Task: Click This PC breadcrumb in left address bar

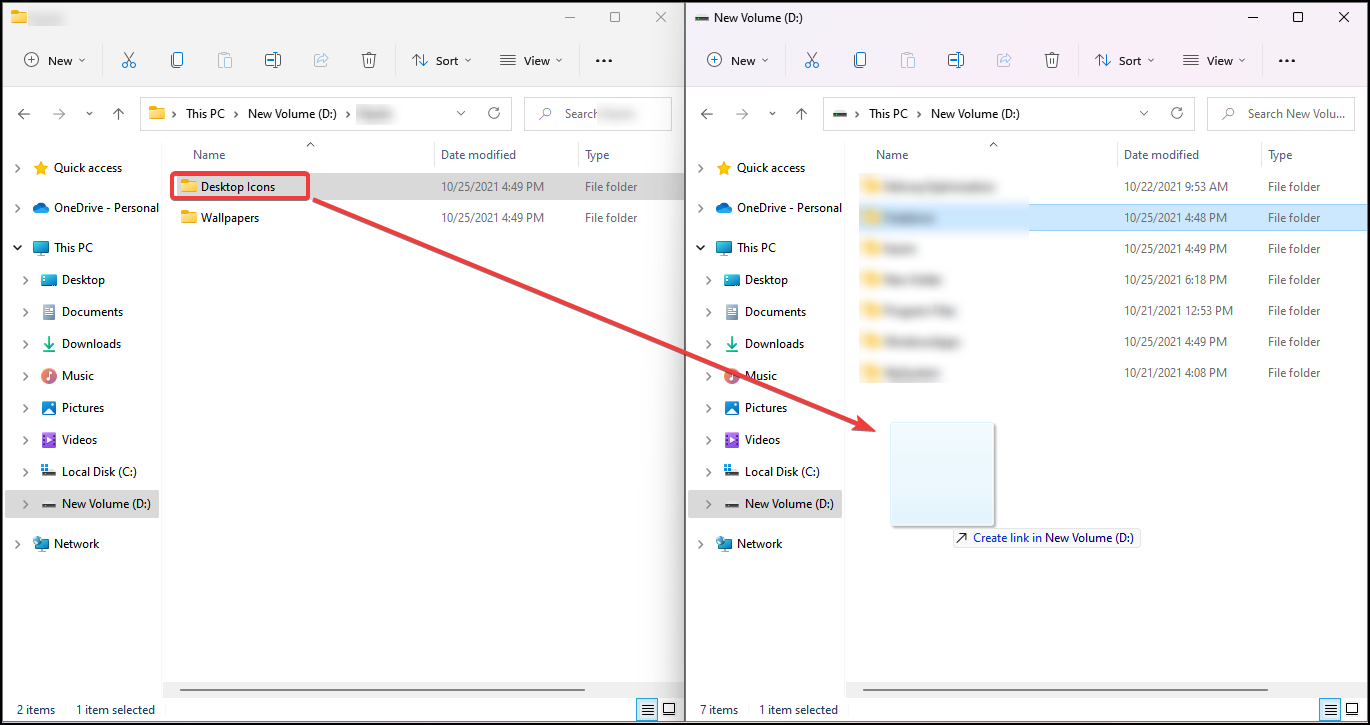Action: pos(205,114)
